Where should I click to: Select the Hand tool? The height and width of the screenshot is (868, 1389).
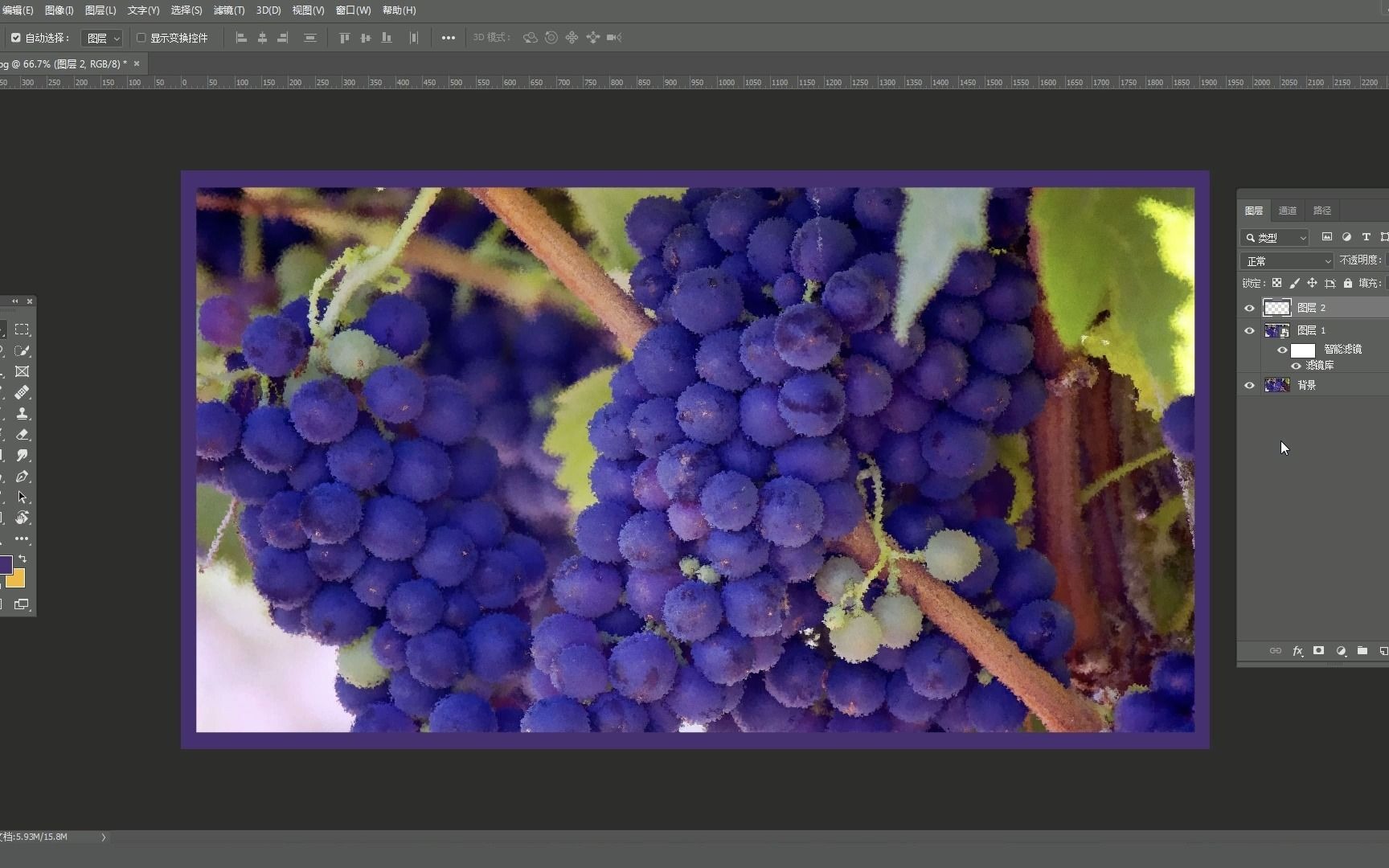pos(22,518)
